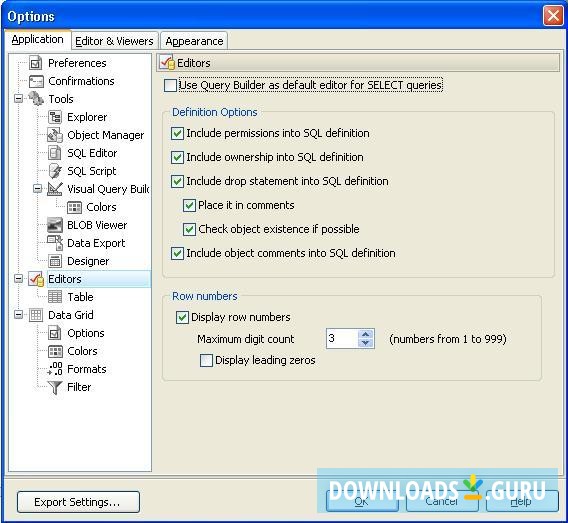The width and height of the screenshot is (568, 523).
Task: Select SQL Editor in the tree
Action: click(x=92, y=153)
